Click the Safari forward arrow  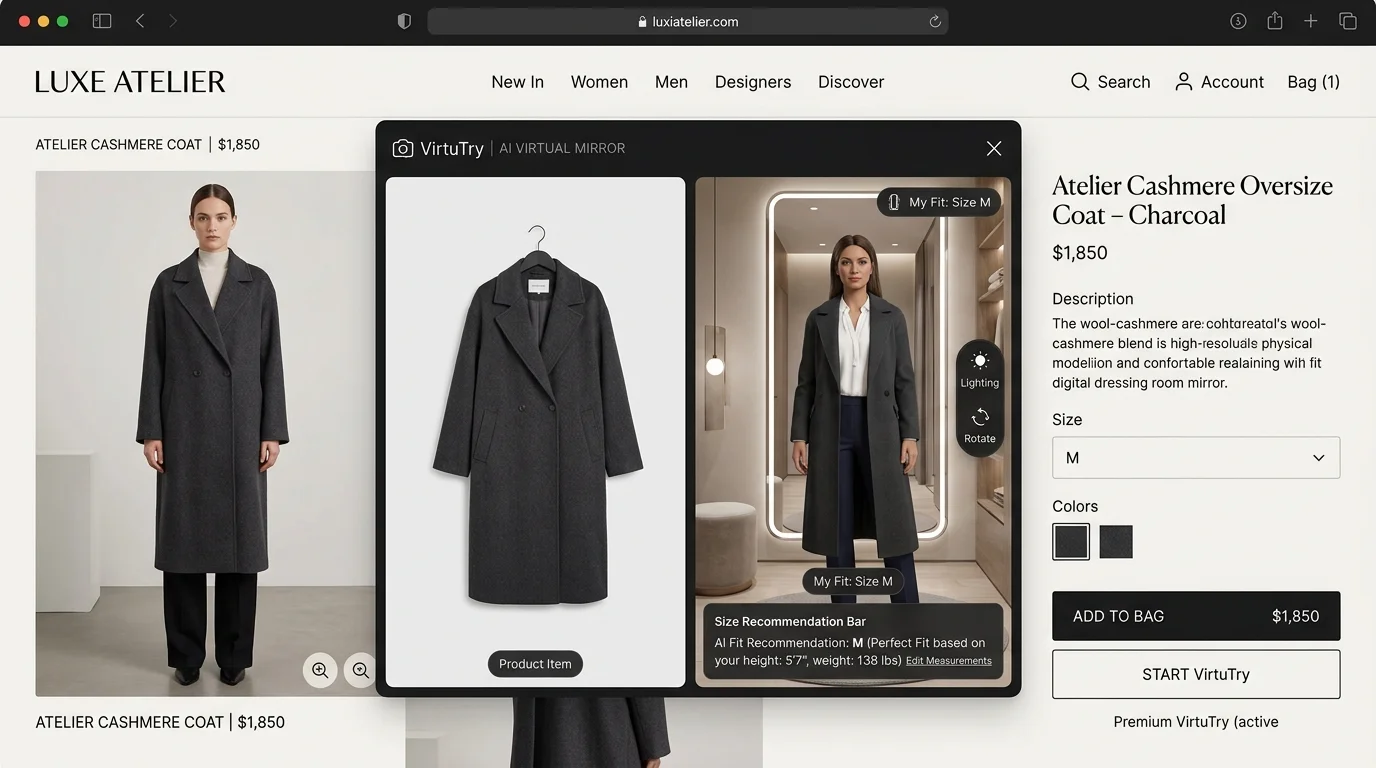pyautogui.click(x=173, y=21)
